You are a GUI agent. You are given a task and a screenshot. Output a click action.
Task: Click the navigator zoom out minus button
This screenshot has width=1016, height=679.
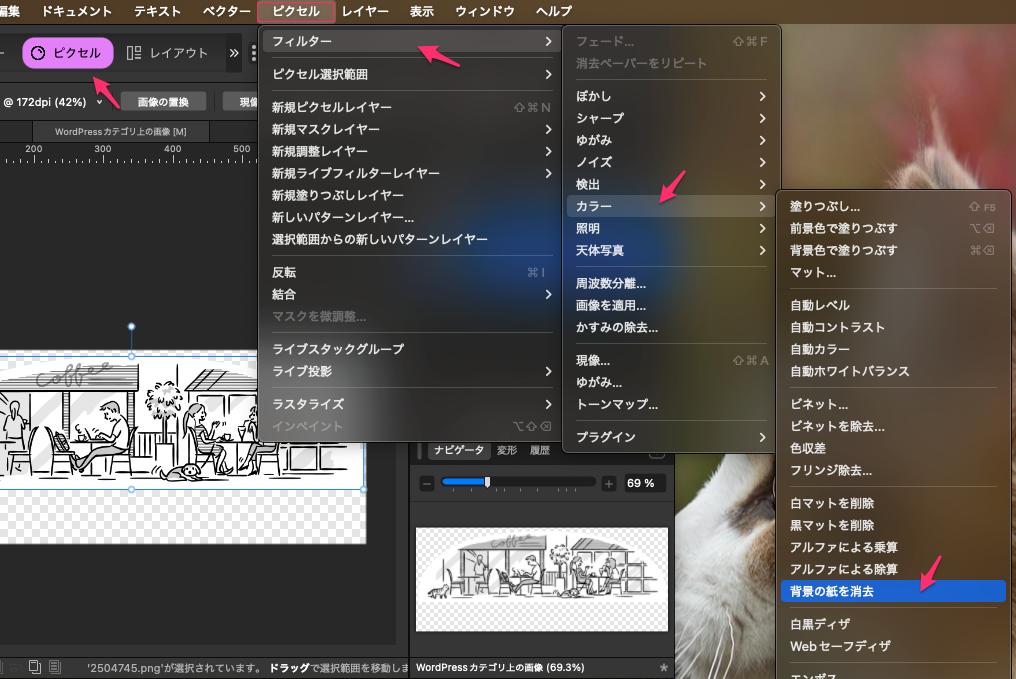click(x=427, y=483)
